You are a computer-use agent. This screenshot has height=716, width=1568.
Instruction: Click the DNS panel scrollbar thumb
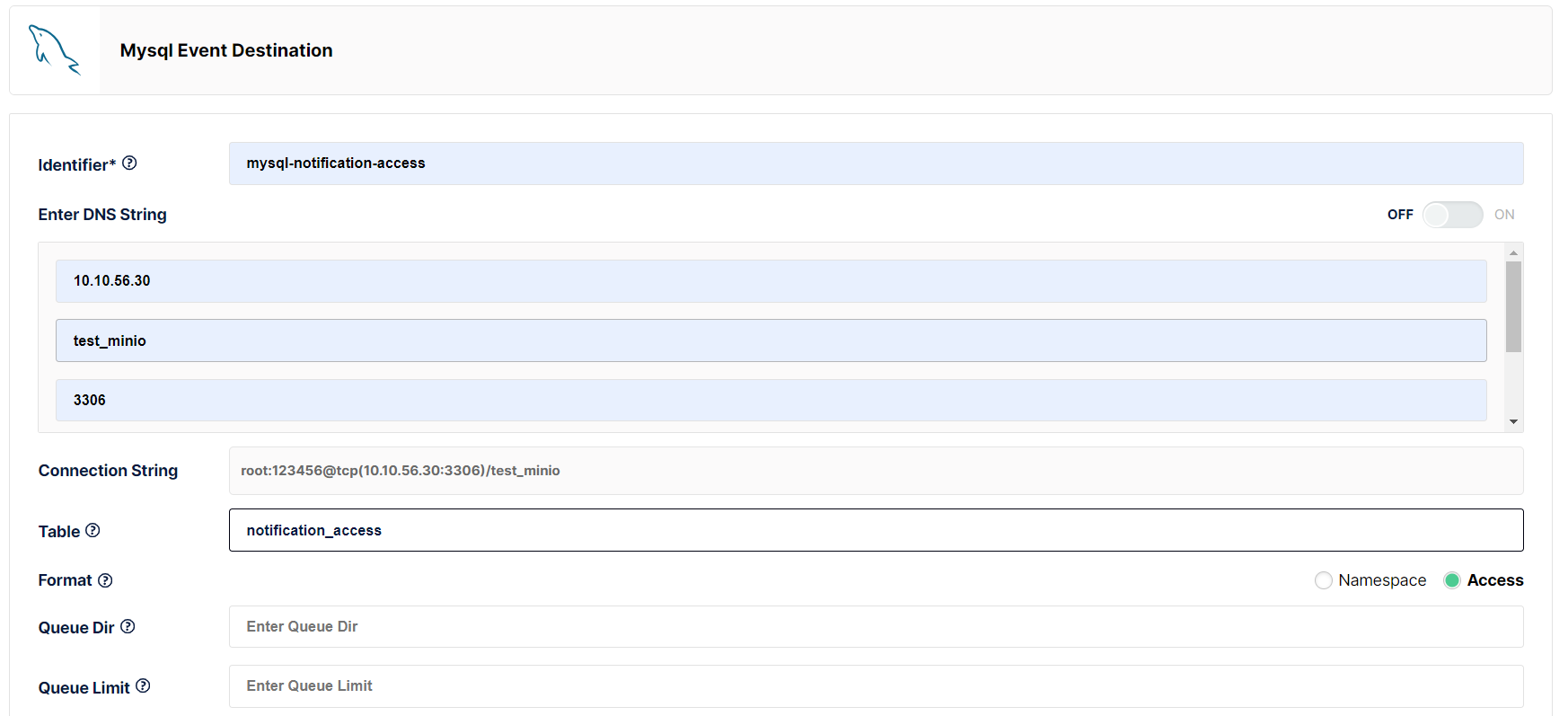click(x=1513, y=306)
